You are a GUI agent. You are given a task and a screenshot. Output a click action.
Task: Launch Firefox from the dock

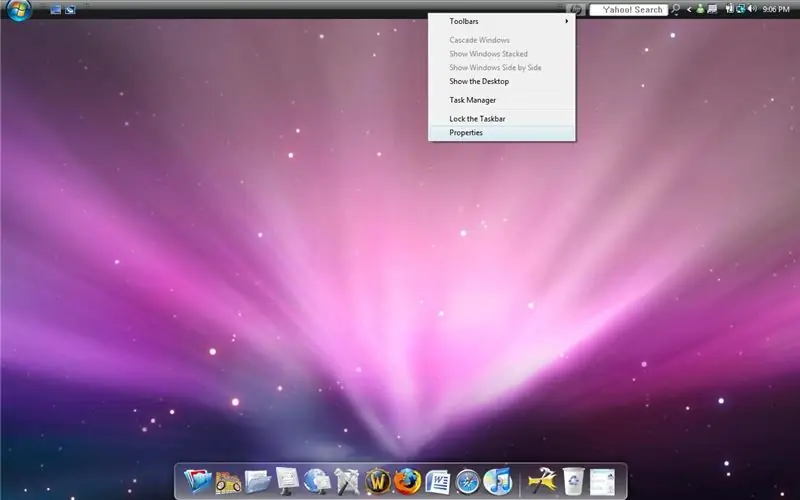407,482
